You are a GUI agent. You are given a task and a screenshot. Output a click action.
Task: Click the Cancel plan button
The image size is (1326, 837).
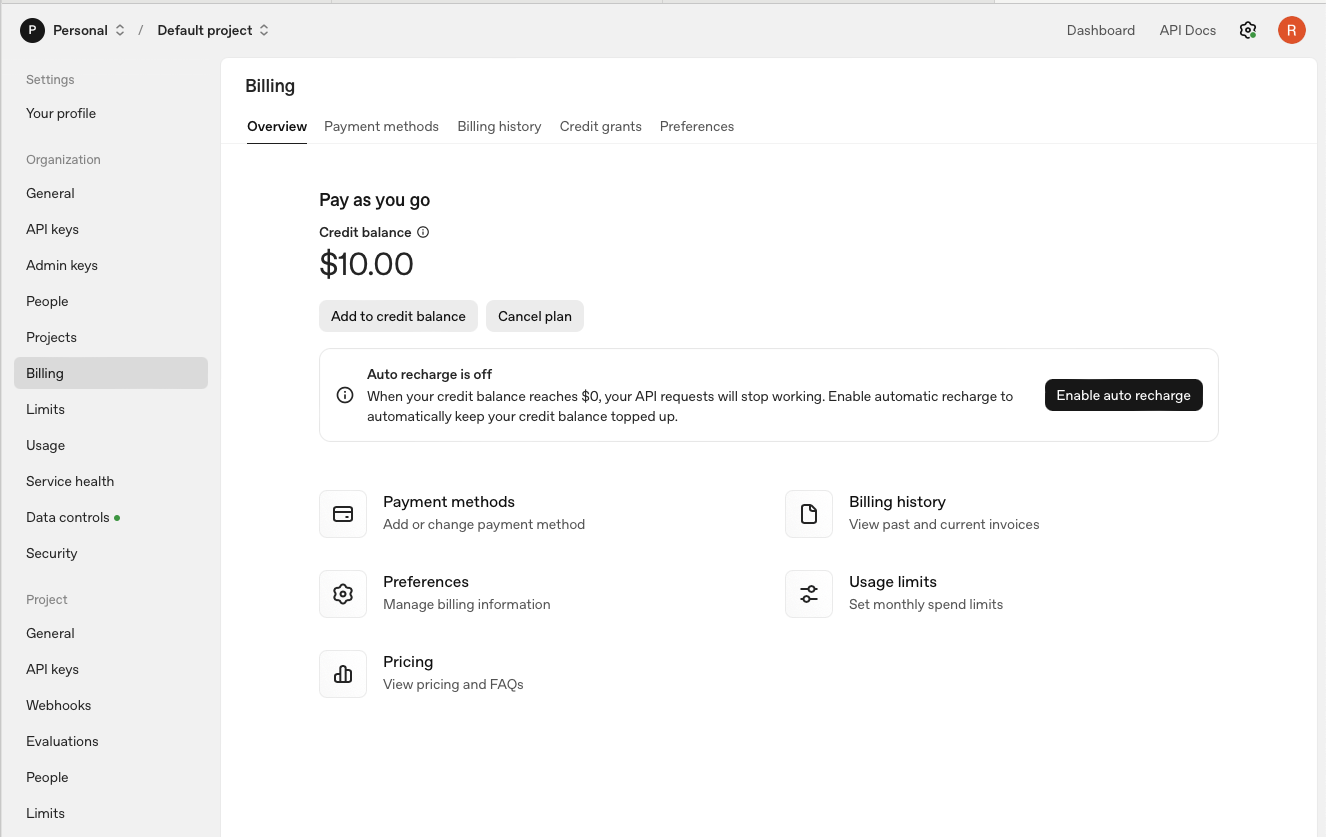tap(534, 316)
